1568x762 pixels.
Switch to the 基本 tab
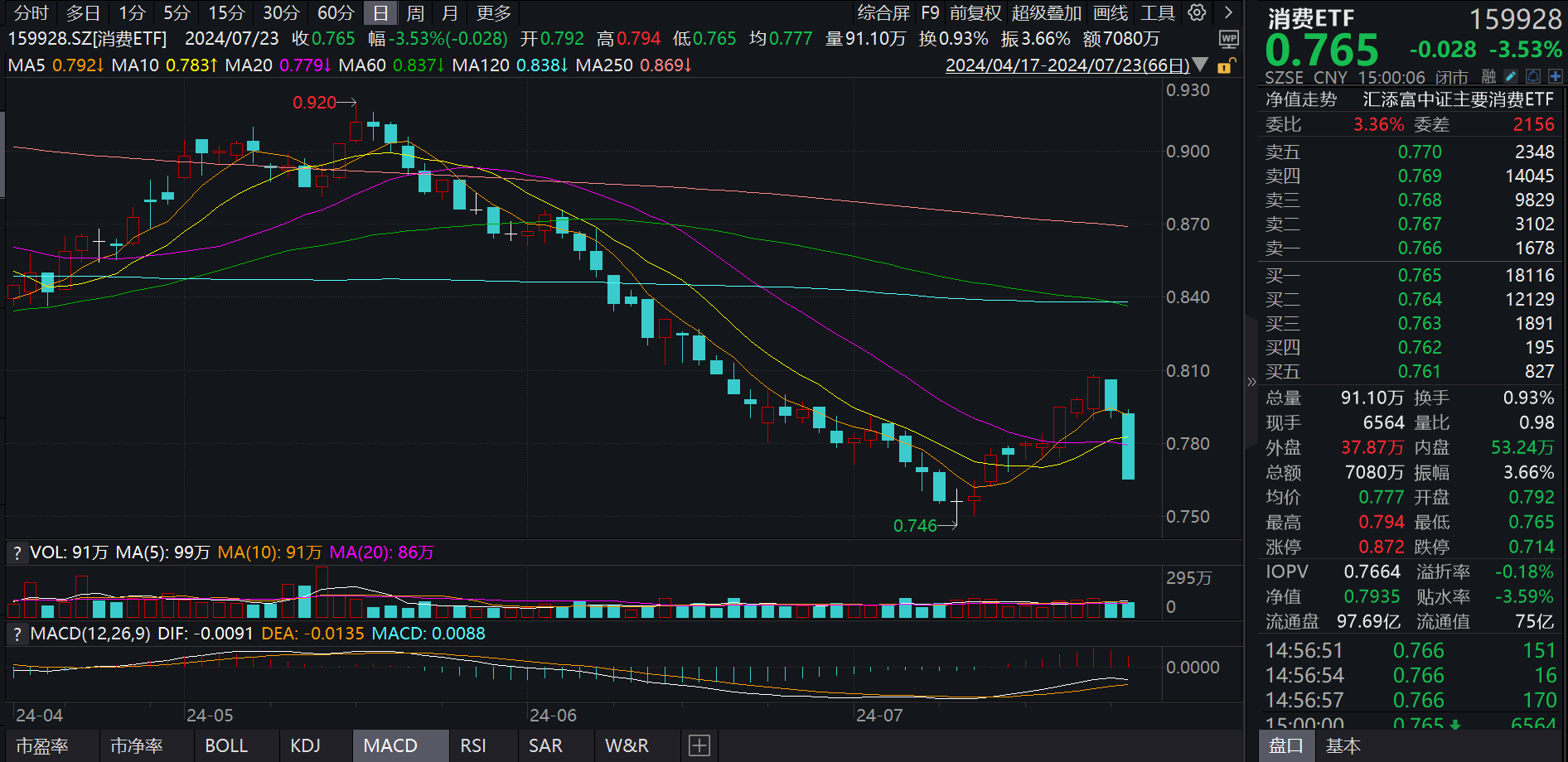(1343, 745)
